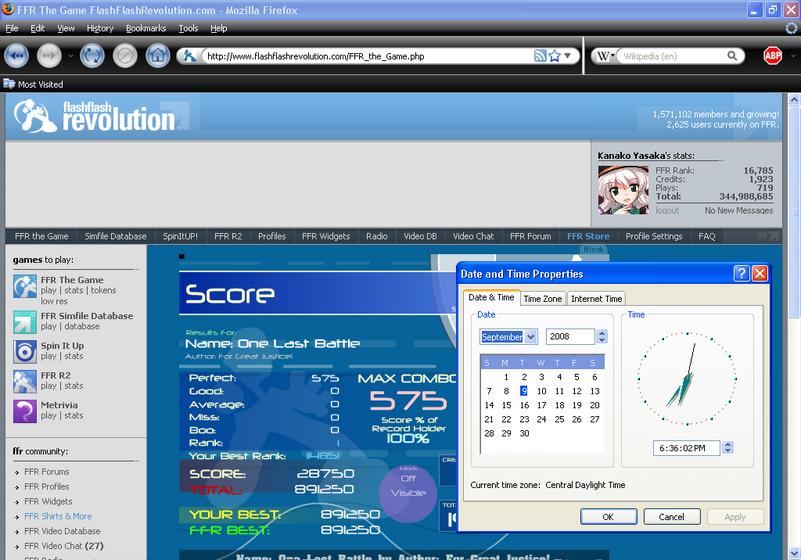Click the low res link under FFR The Game
The image size is (801, 560).
coord(54,301)
